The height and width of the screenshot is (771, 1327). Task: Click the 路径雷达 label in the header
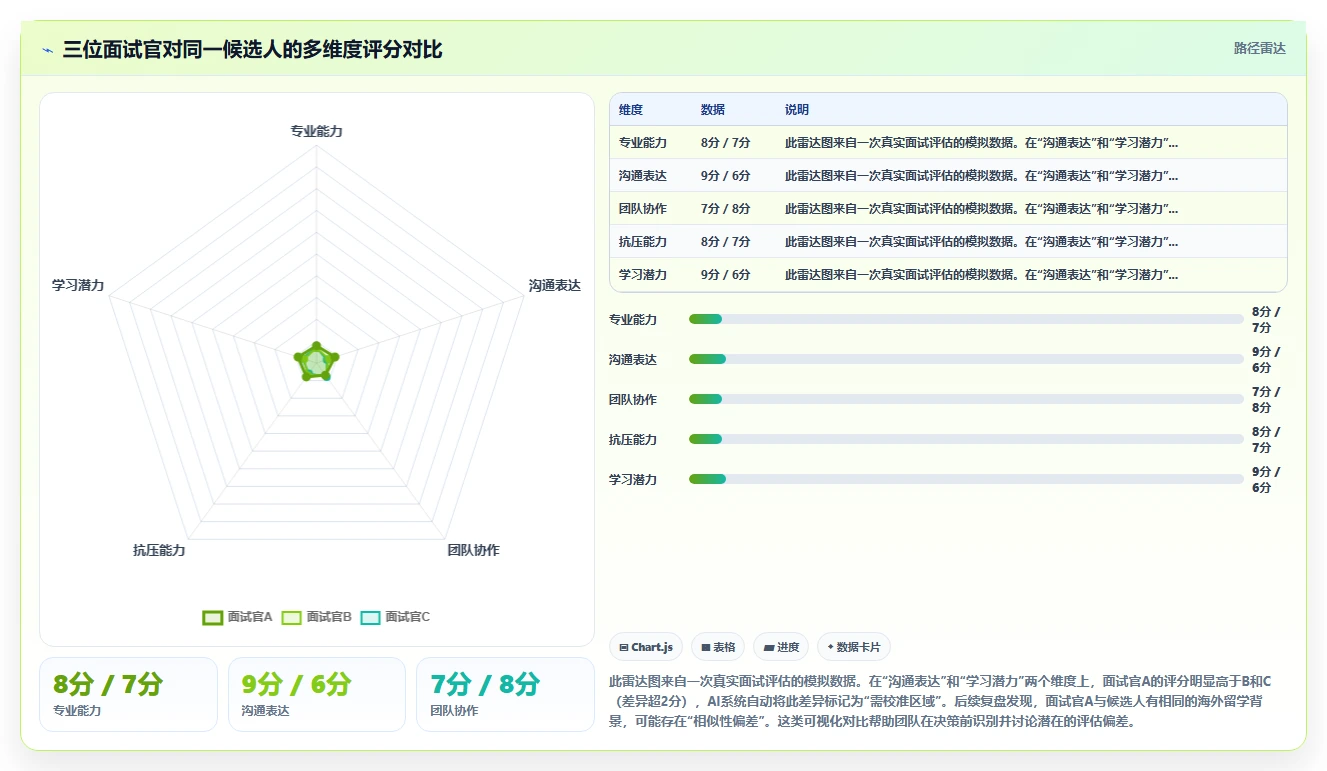tap(1259, 48)
